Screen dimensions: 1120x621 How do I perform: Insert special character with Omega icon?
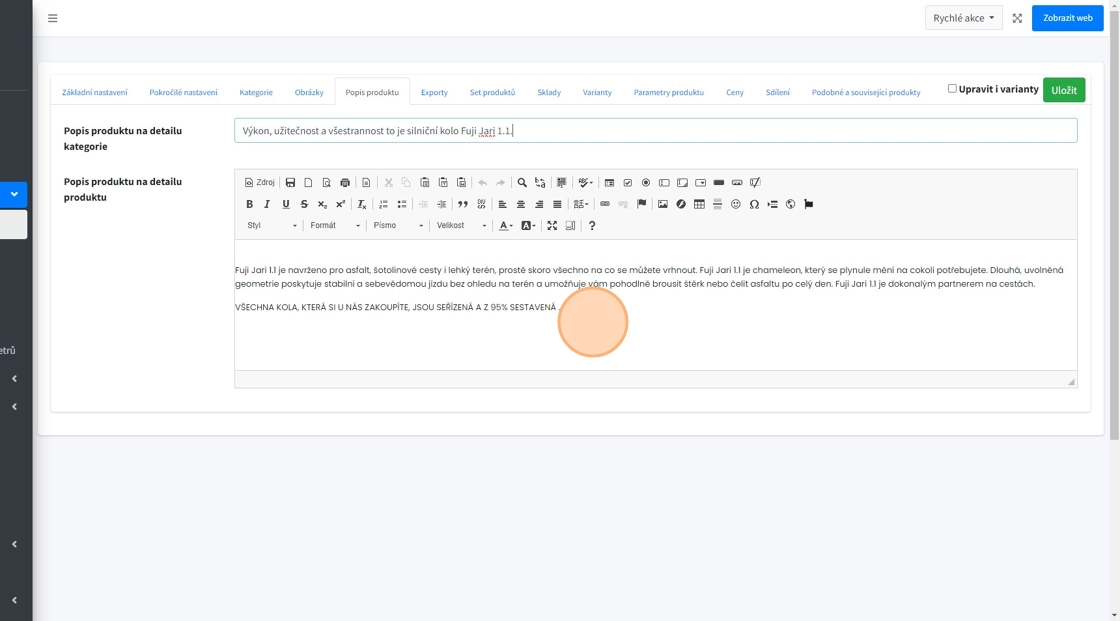(754, 204)
